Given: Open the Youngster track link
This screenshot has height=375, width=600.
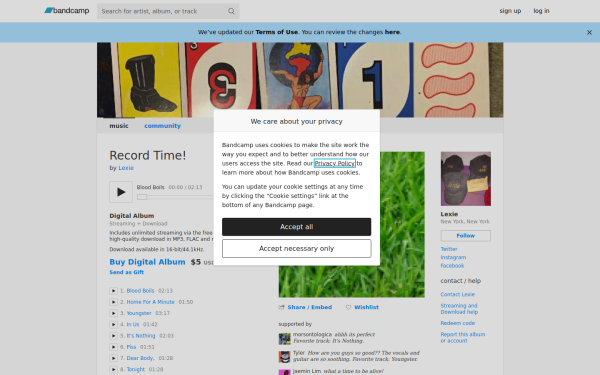Looking at the screenshot, I should pos(139,313).
